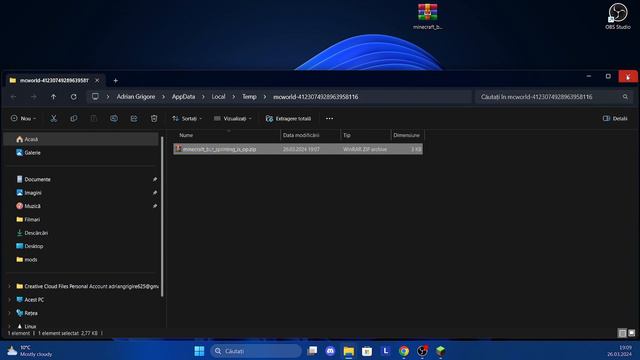This screenshot has width=640, height=360.
Task: Refresh the current folder
Action: pos(73,97)
